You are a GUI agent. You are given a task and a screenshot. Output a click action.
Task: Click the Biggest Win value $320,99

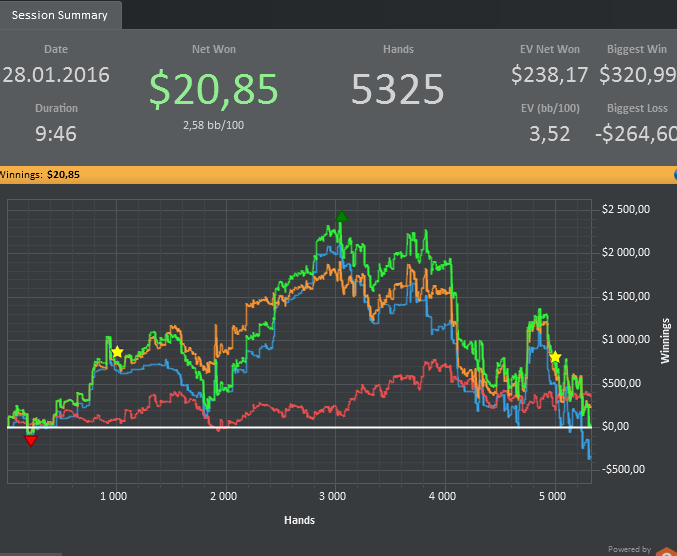pyautogui.click(x=638, y=75)
